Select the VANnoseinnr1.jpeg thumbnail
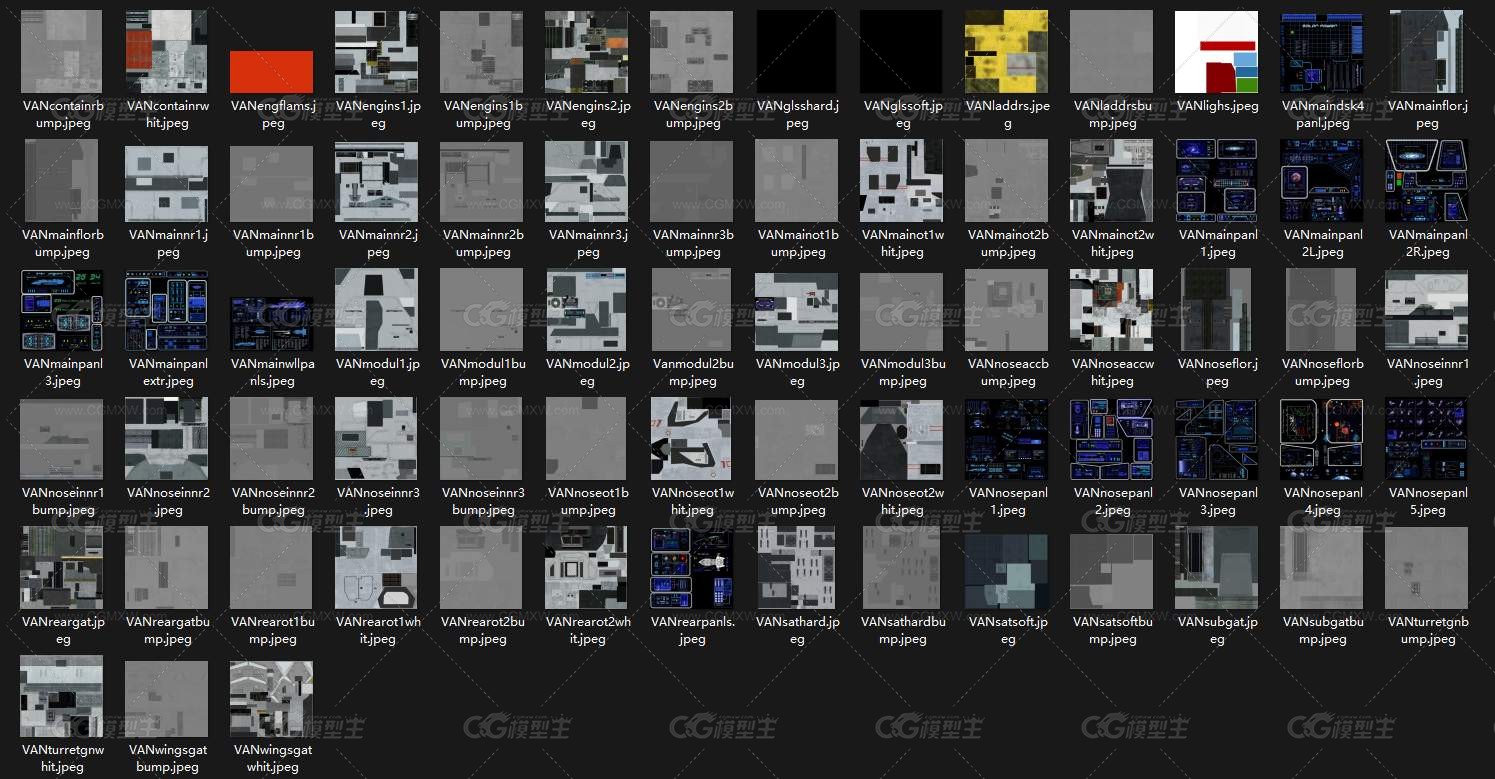Image resolution: width=1495 pixels, height=779 pixels. click(1427, 310)
